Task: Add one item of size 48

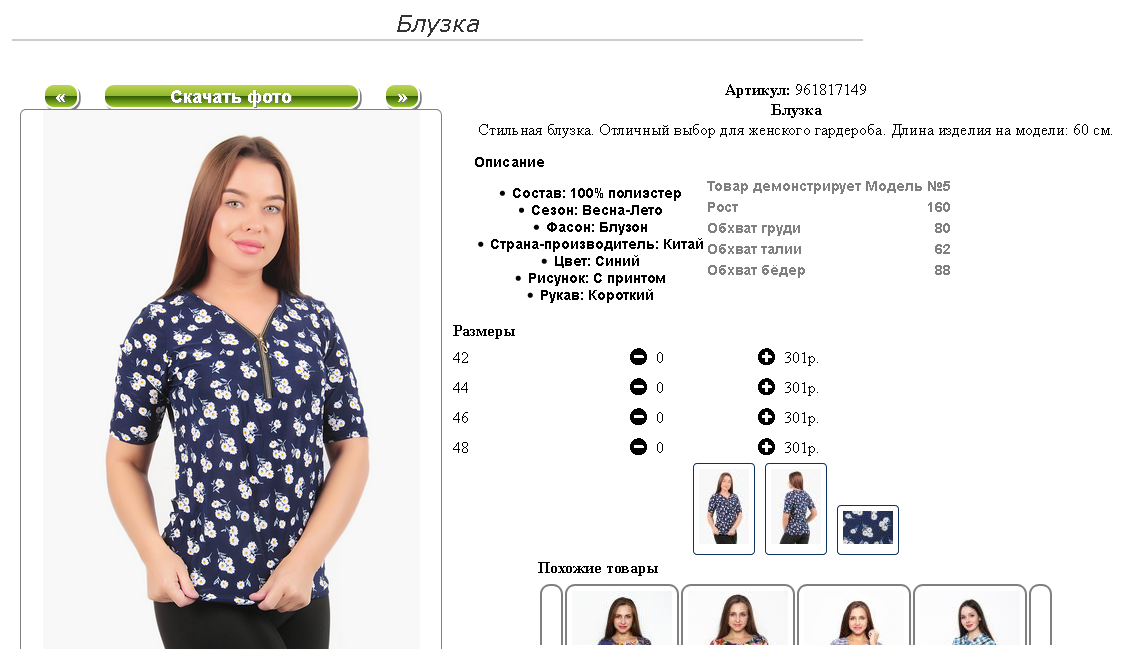Action: pyautogui.click(x=766, y=447)
